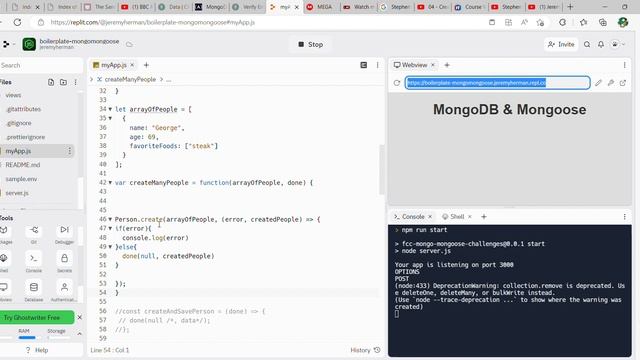This screenshot has height=360, width=640.
Task: Open the Debugger tool
Action: (64, 234)
